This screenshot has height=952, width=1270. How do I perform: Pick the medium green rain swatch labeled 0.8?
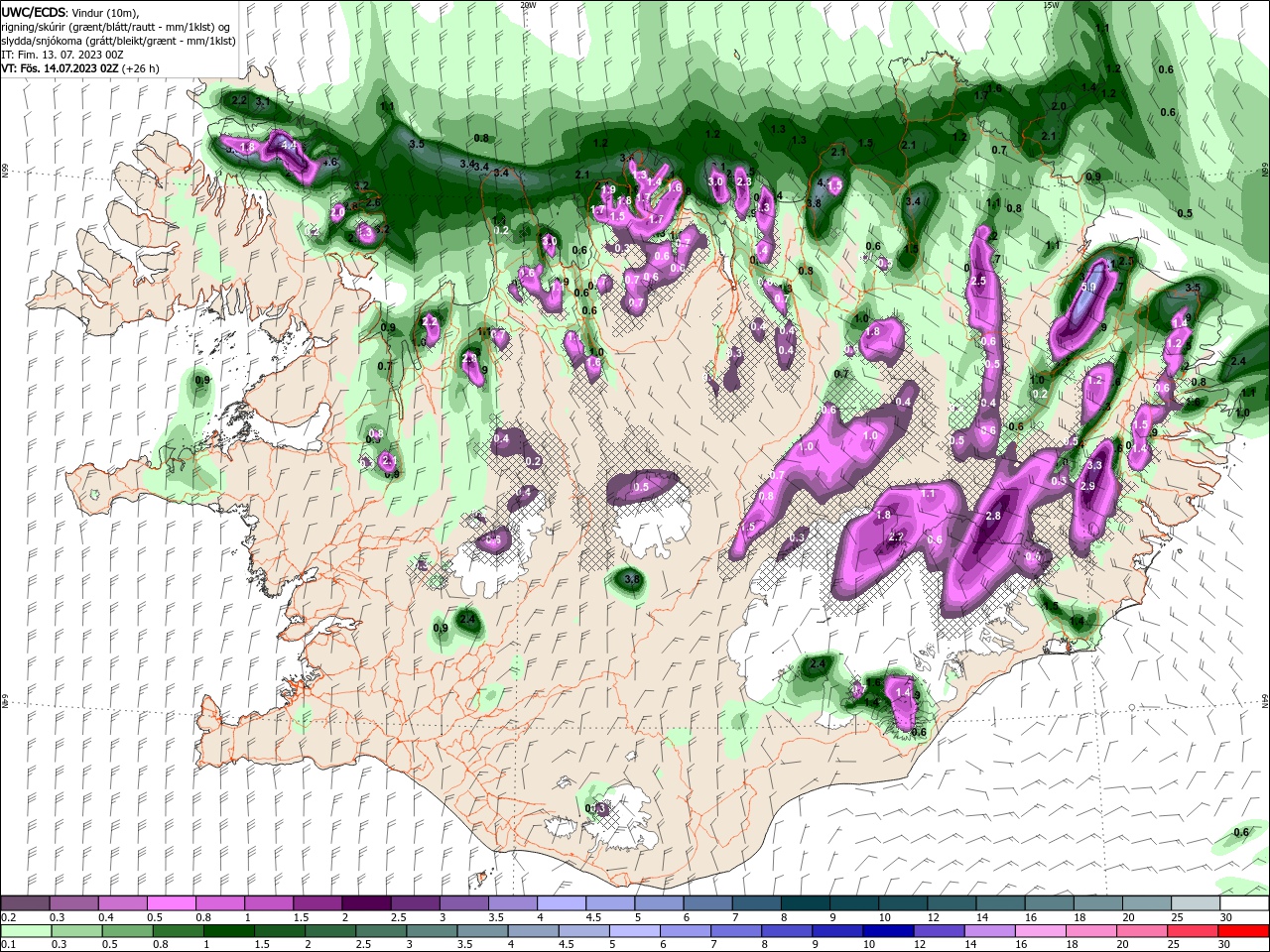(179, 931)
